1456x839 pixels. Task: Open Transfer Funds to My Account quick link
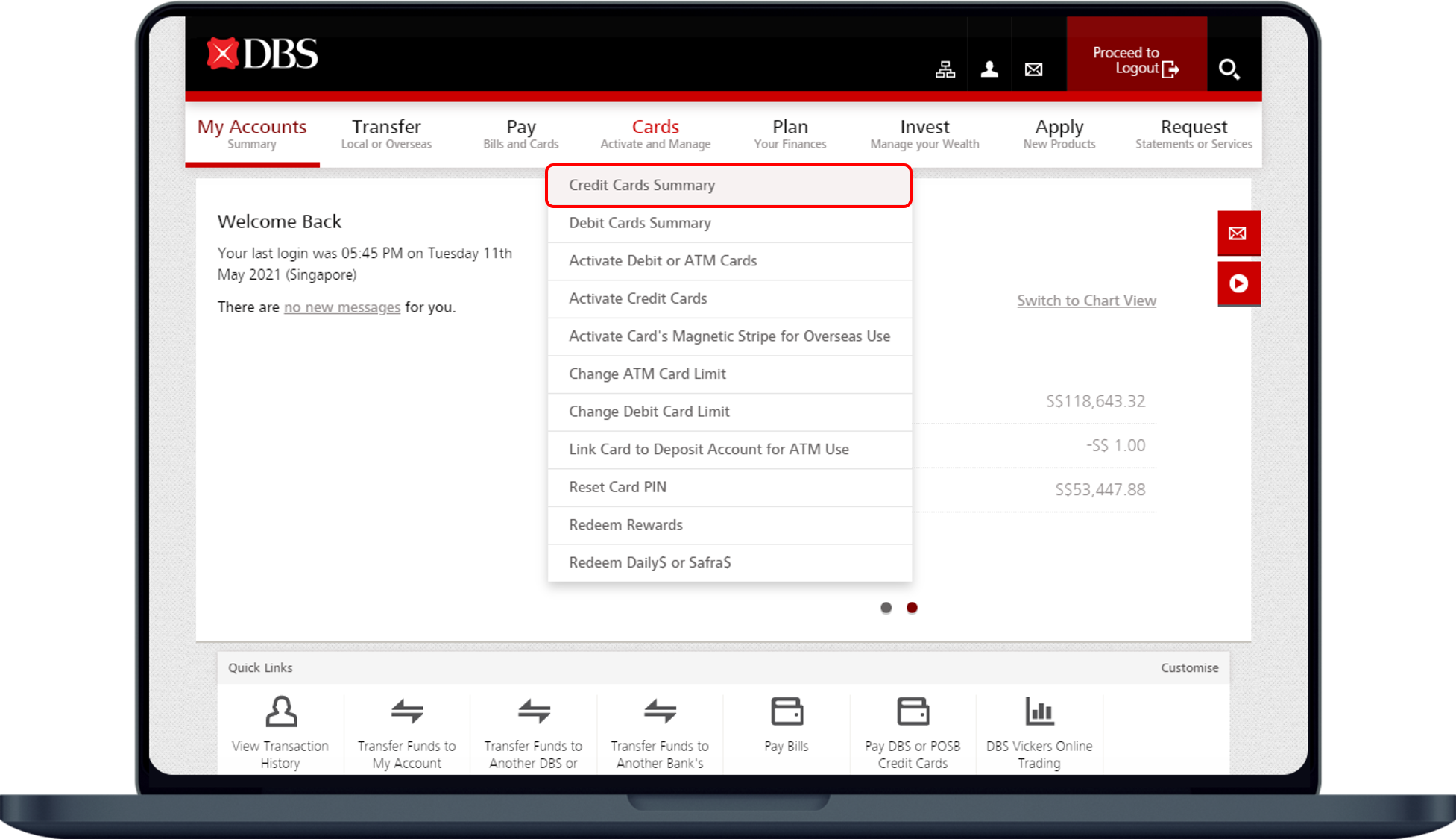407,732
